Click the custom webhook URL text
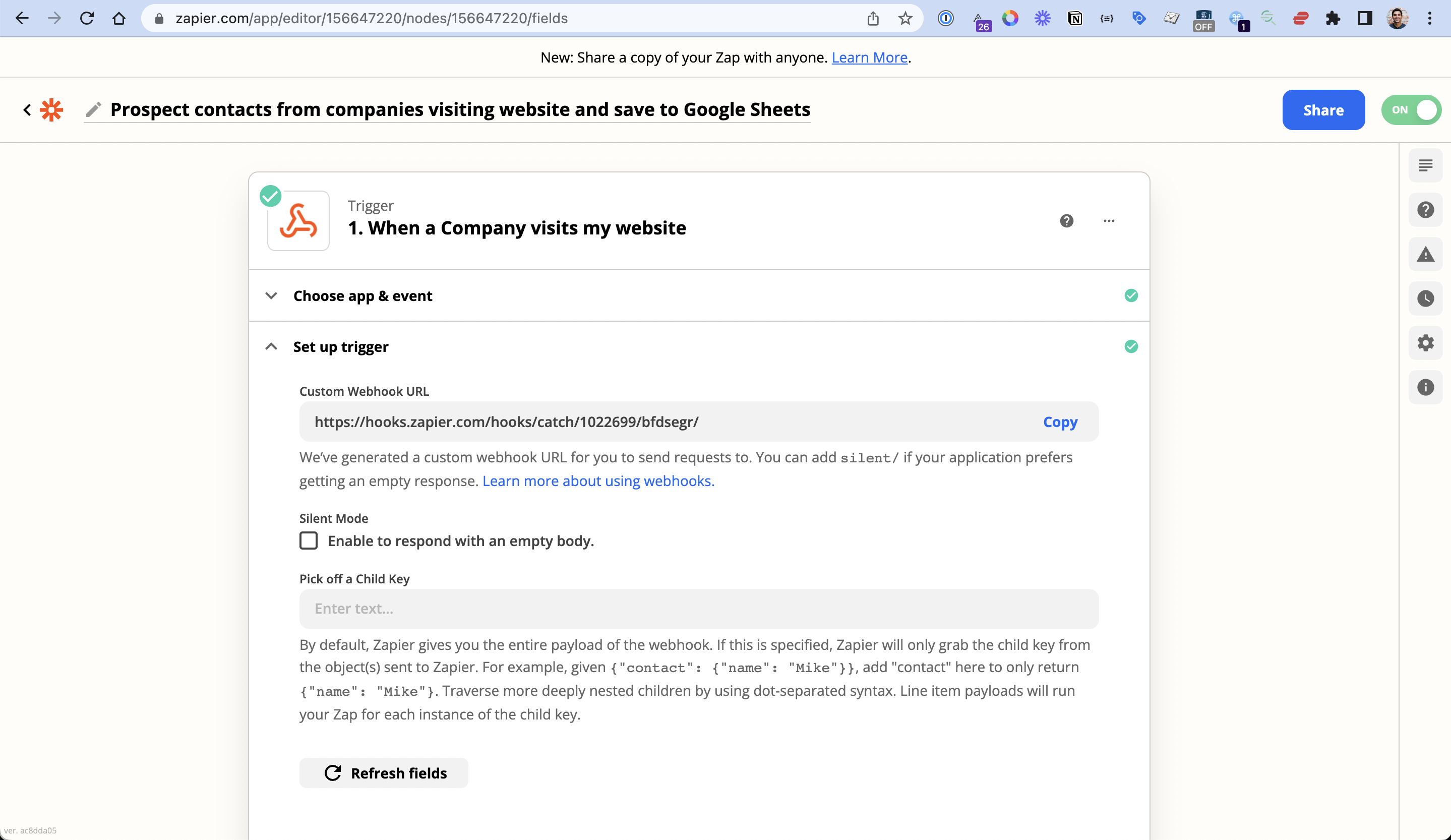 click(507, 422)
